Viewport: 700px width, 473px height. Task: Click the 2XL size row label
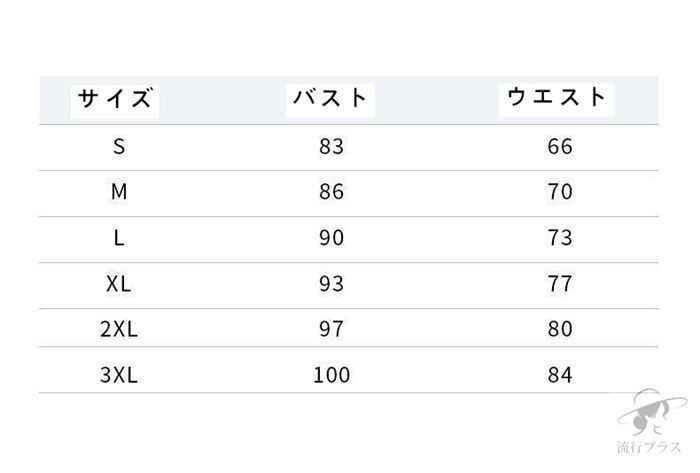click(119, 329)
